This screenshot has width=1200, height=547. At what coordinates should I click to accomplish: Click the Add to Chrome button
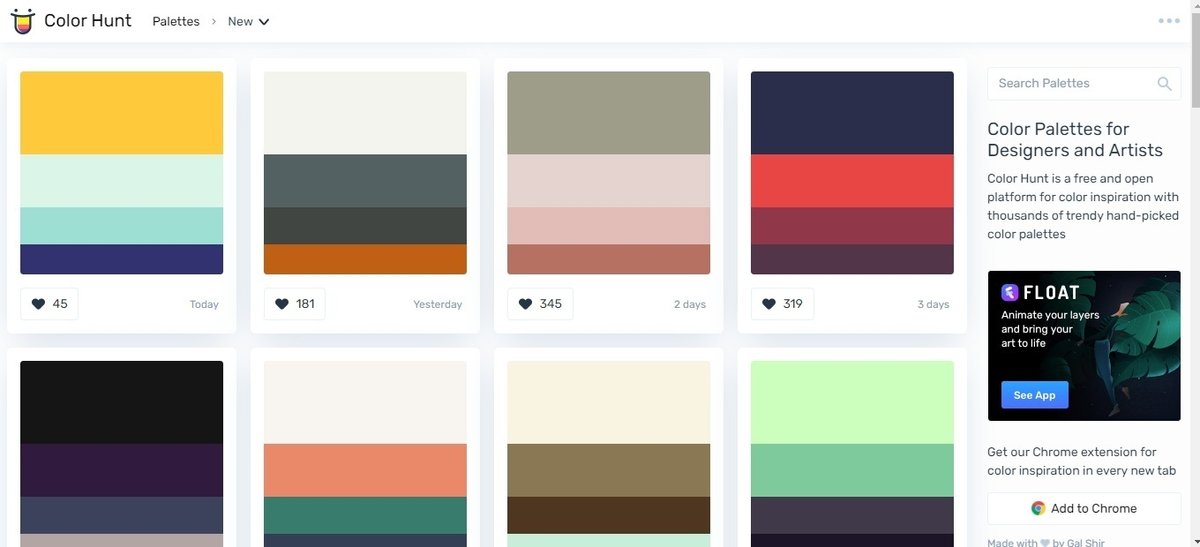(x=1085, y=508)
